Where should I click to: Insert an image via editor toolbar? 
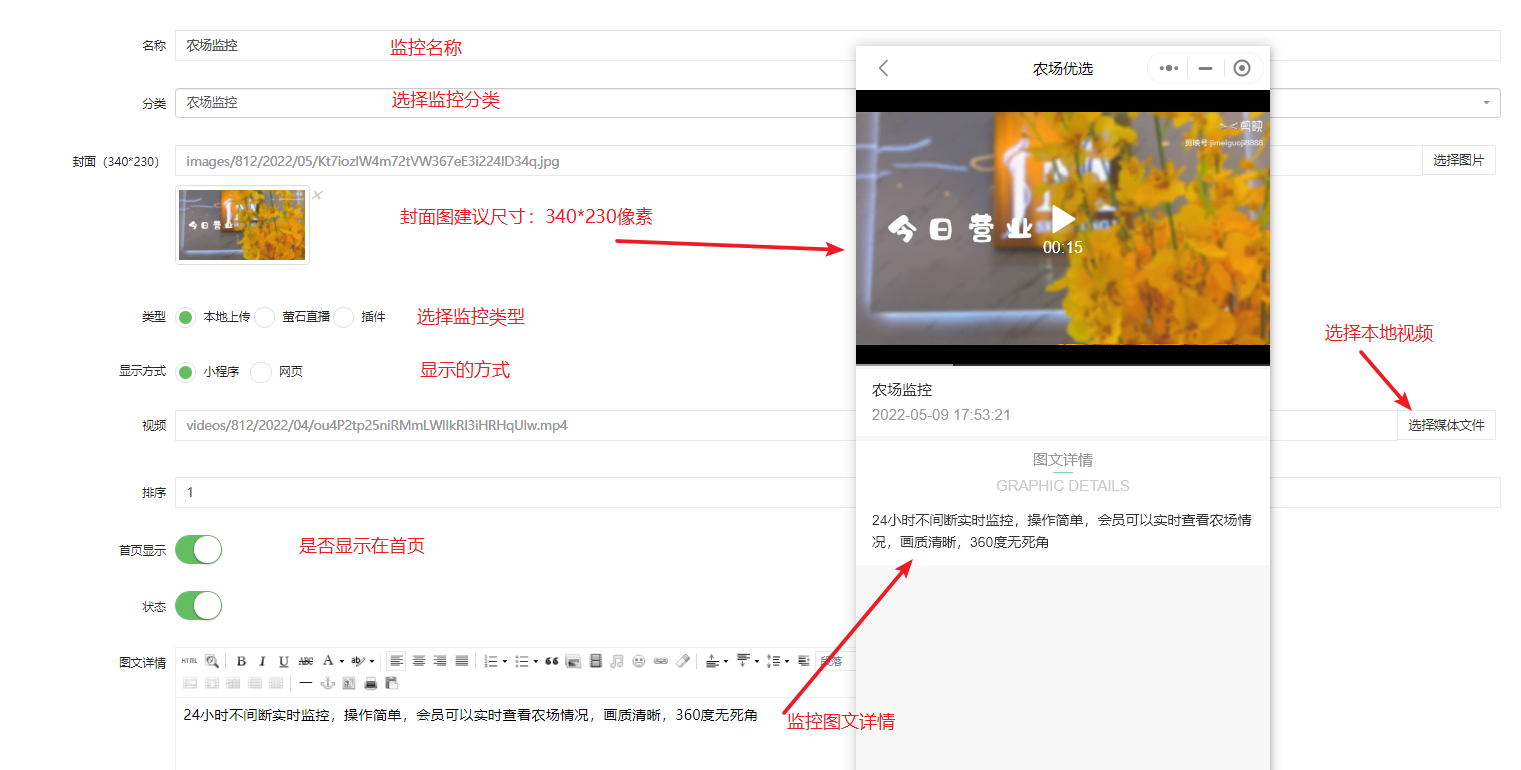click(x=573, y=661)
